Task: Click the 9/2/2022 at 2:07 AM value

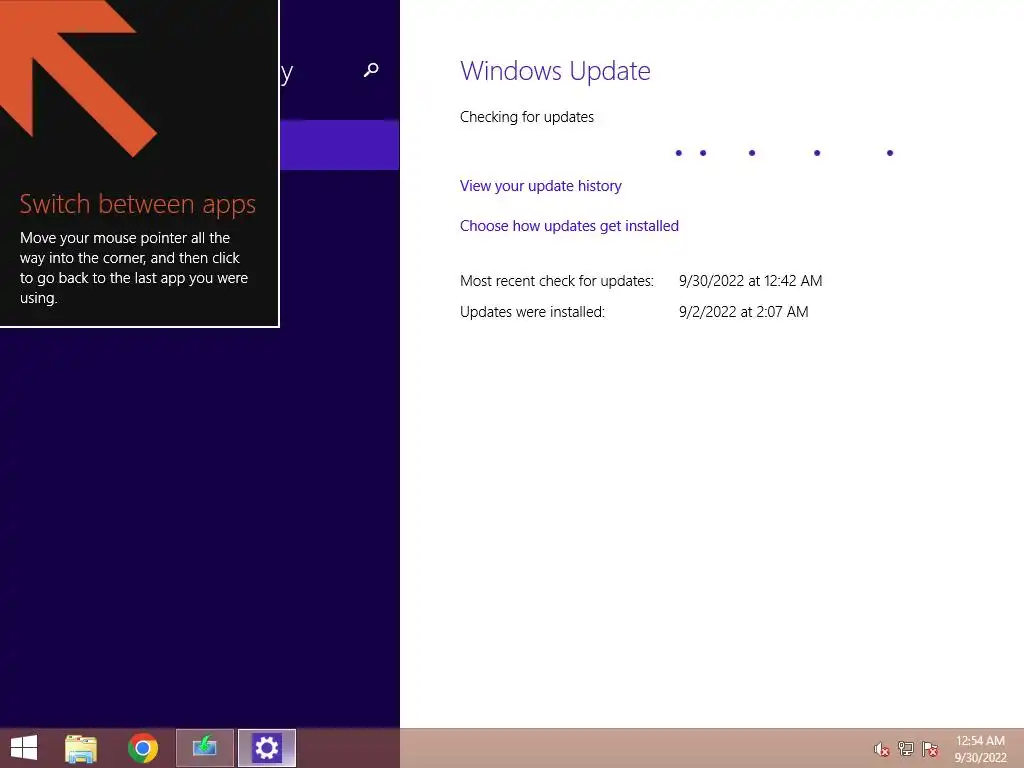Action: (x=743, y=312)
